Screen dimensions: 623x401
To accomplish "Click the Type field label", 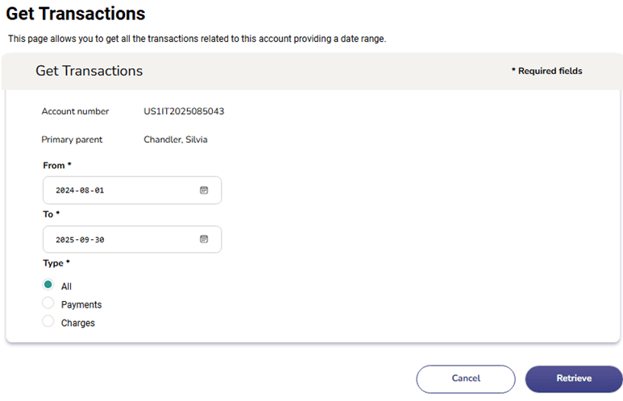I will [55, 263].
